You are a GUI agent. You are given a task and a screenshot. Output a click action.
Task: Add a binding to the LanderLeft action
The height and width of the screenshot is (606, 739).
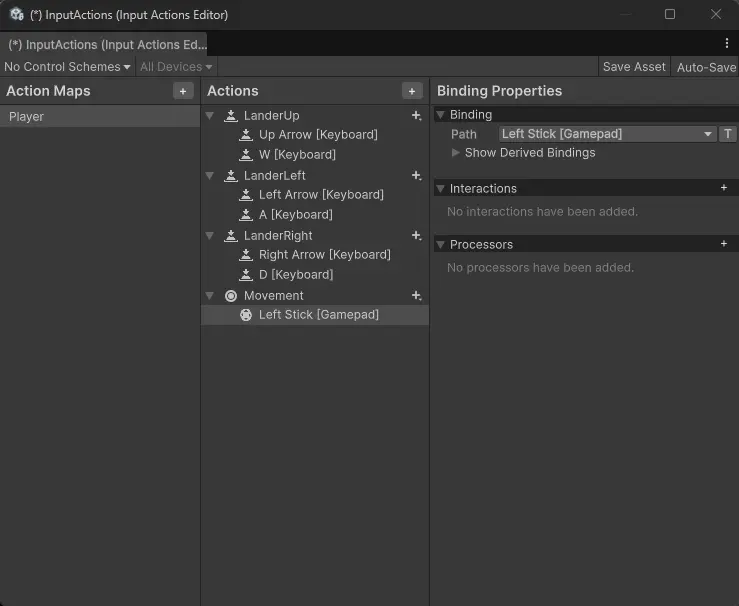point(416,176)
